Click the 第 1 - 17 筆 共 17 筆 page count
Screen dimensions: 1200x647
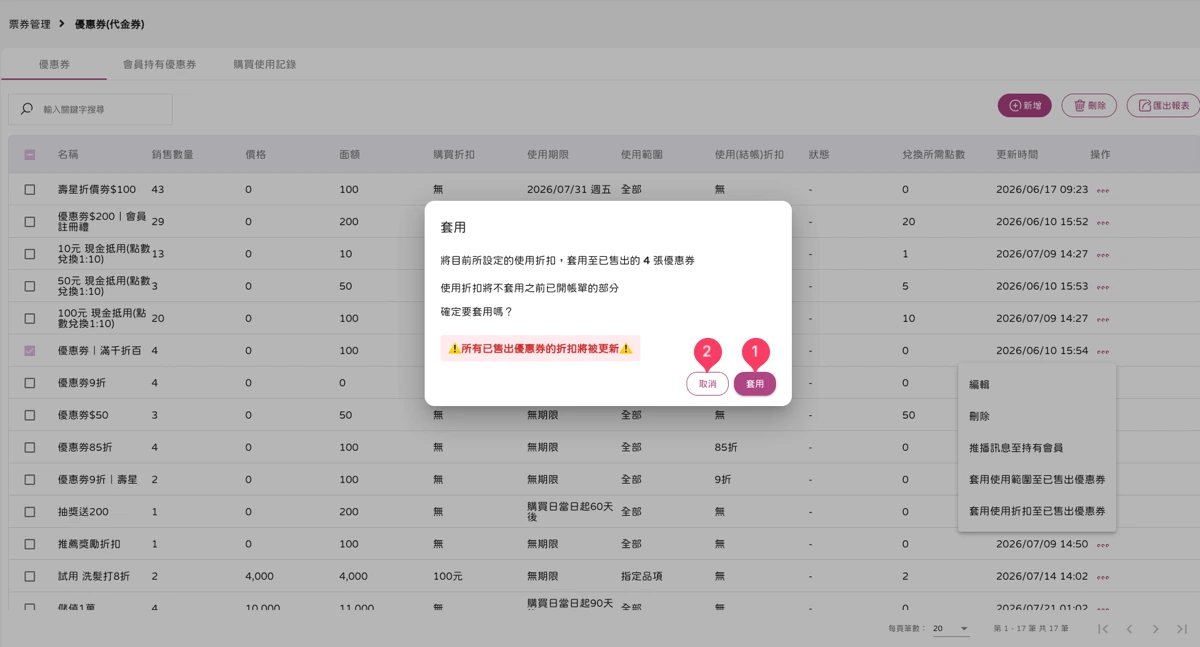(1030, 629)
